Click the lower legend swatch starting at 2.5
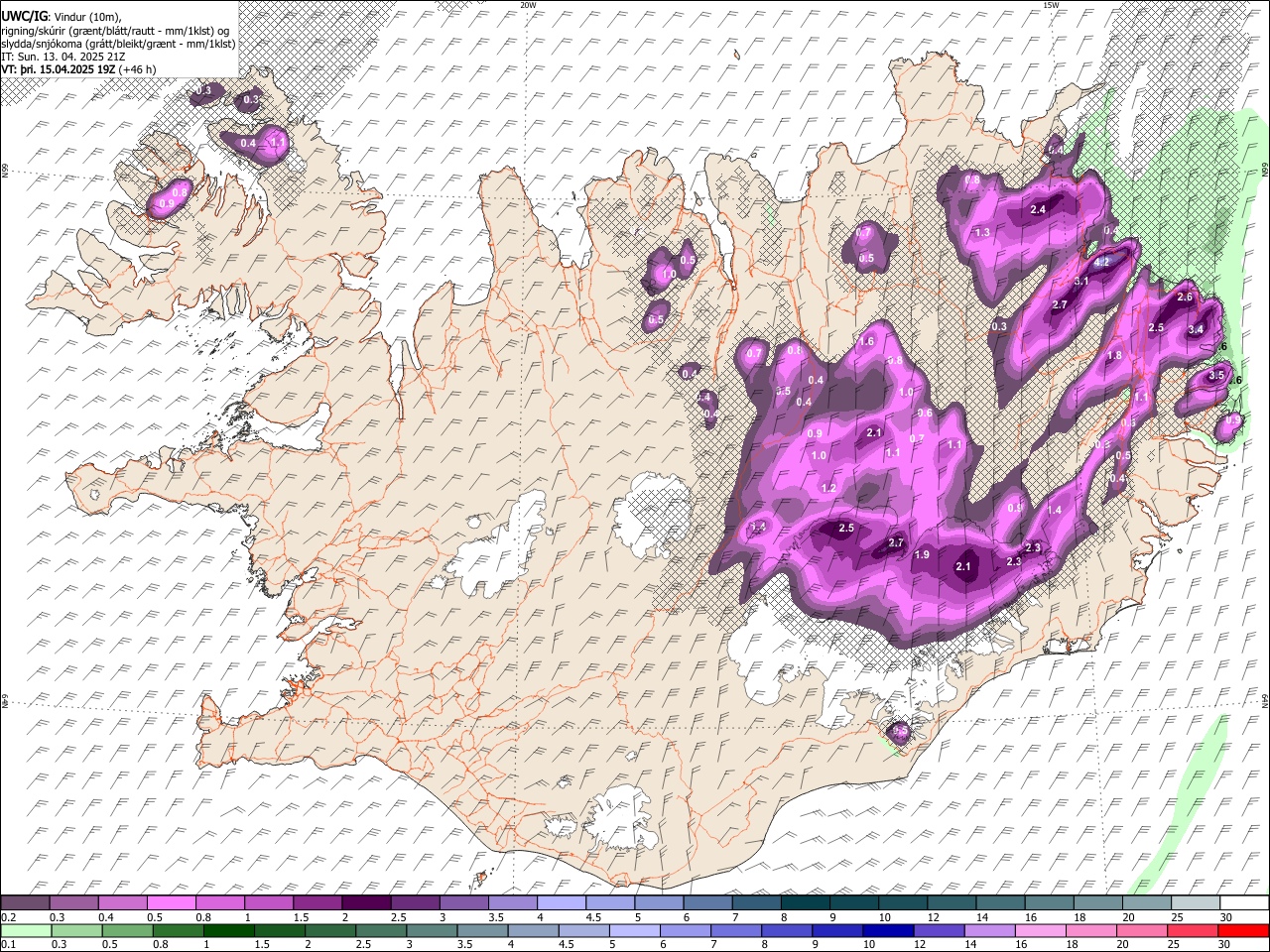1270x952 pixels. 380,930
